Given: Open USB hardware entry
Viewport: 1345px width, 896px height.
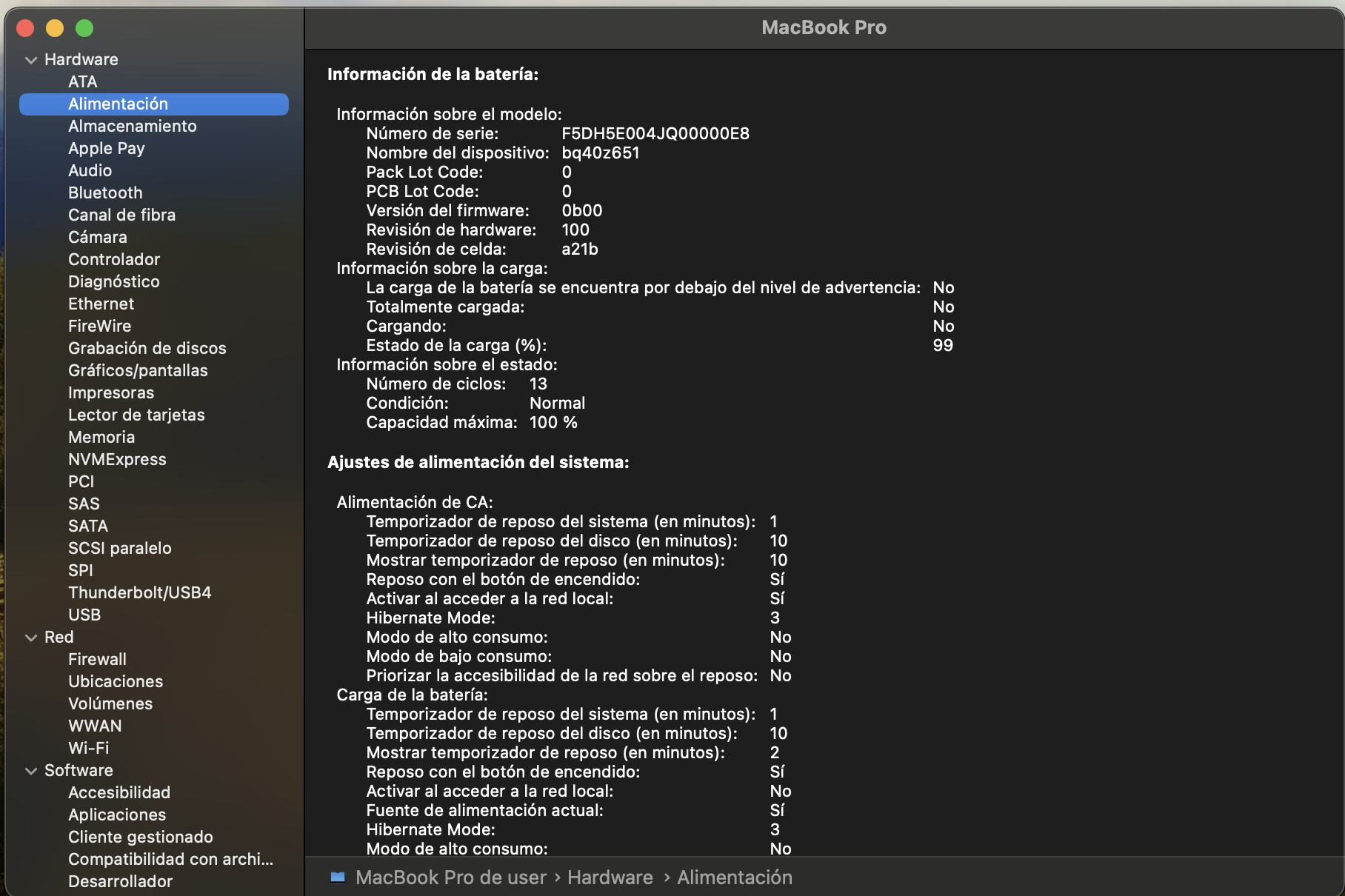Looking at the screenshot, I should click(x=84, y=615).
